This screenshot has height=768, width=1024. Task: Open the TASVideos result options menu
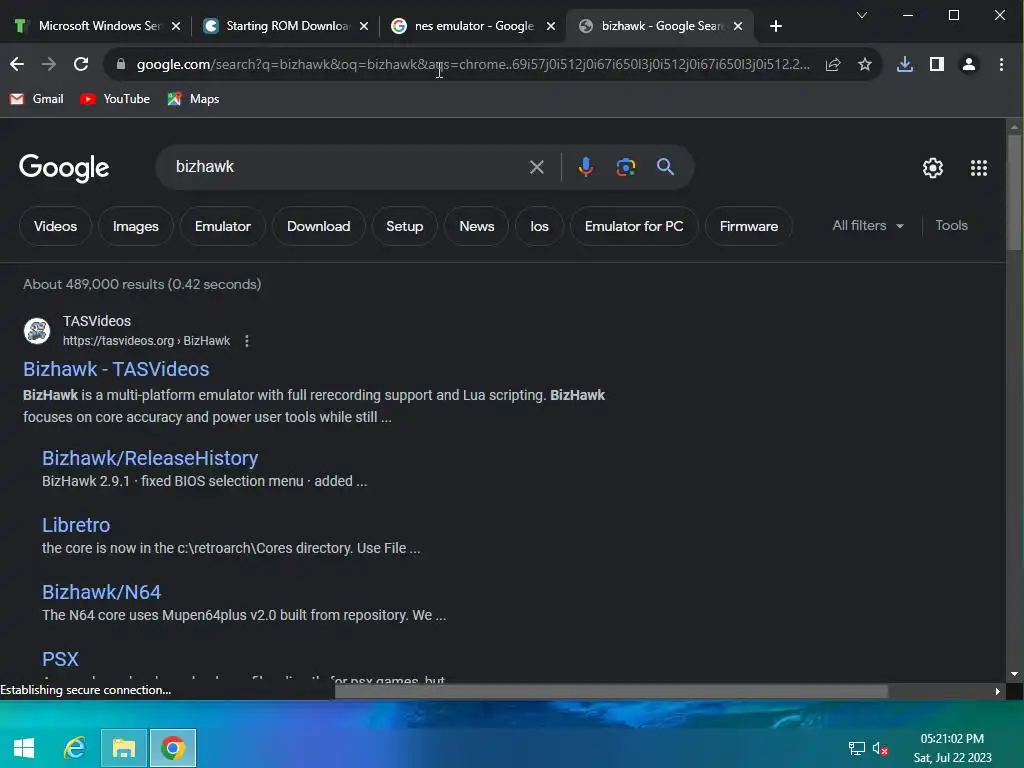pos(247,341)
